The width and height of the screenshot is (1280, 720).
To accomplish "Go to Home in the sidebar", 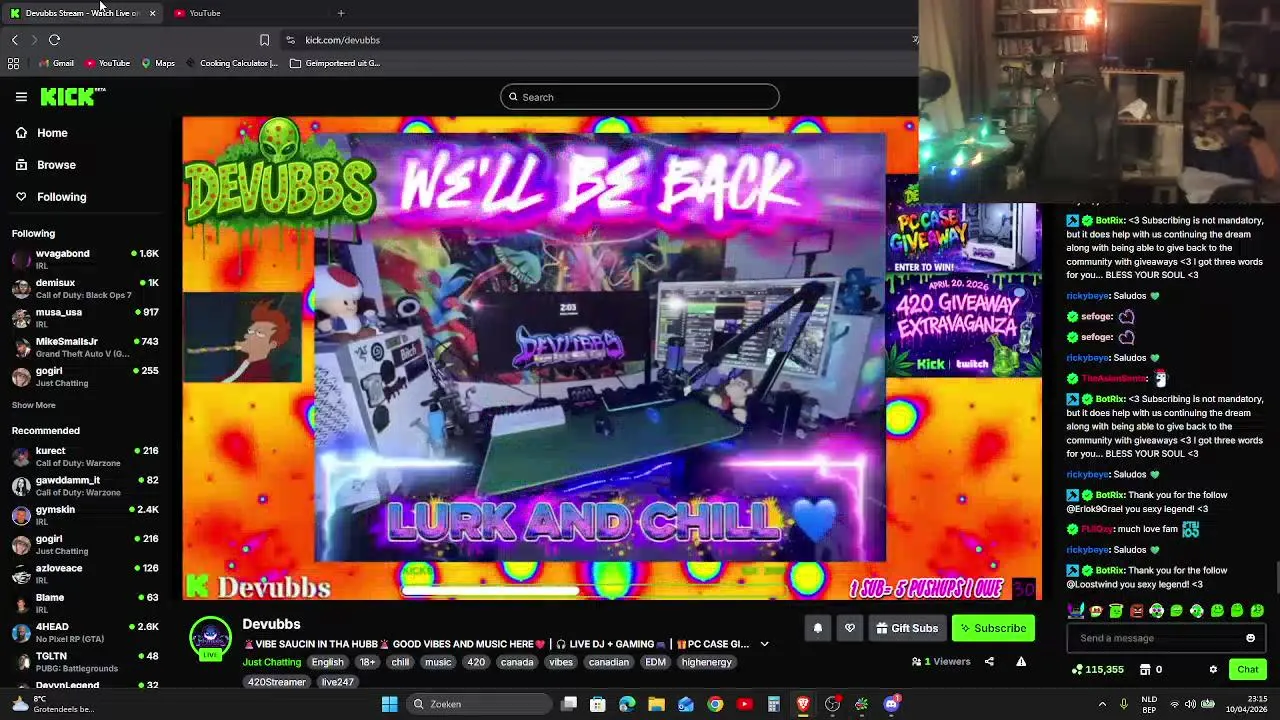I will tap(41, 133).
